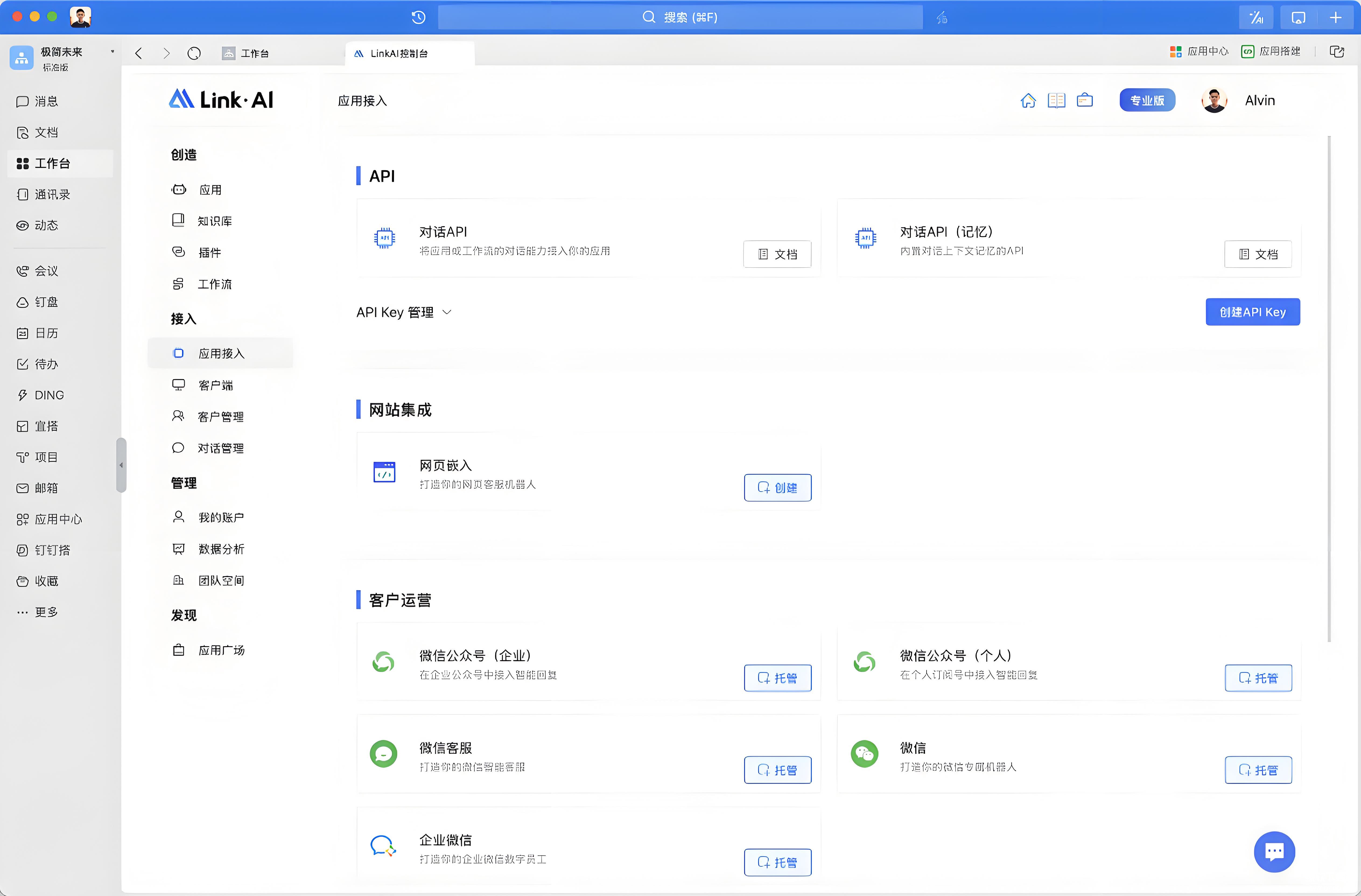Open 应用 in the 创造 menu

pos(197,190)
